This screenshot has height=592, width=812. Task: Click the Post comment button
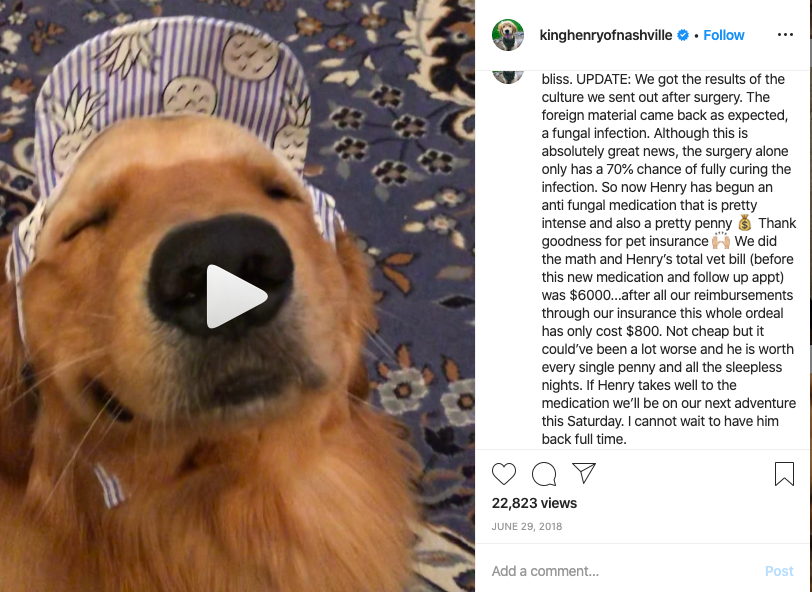pos(779,571)
